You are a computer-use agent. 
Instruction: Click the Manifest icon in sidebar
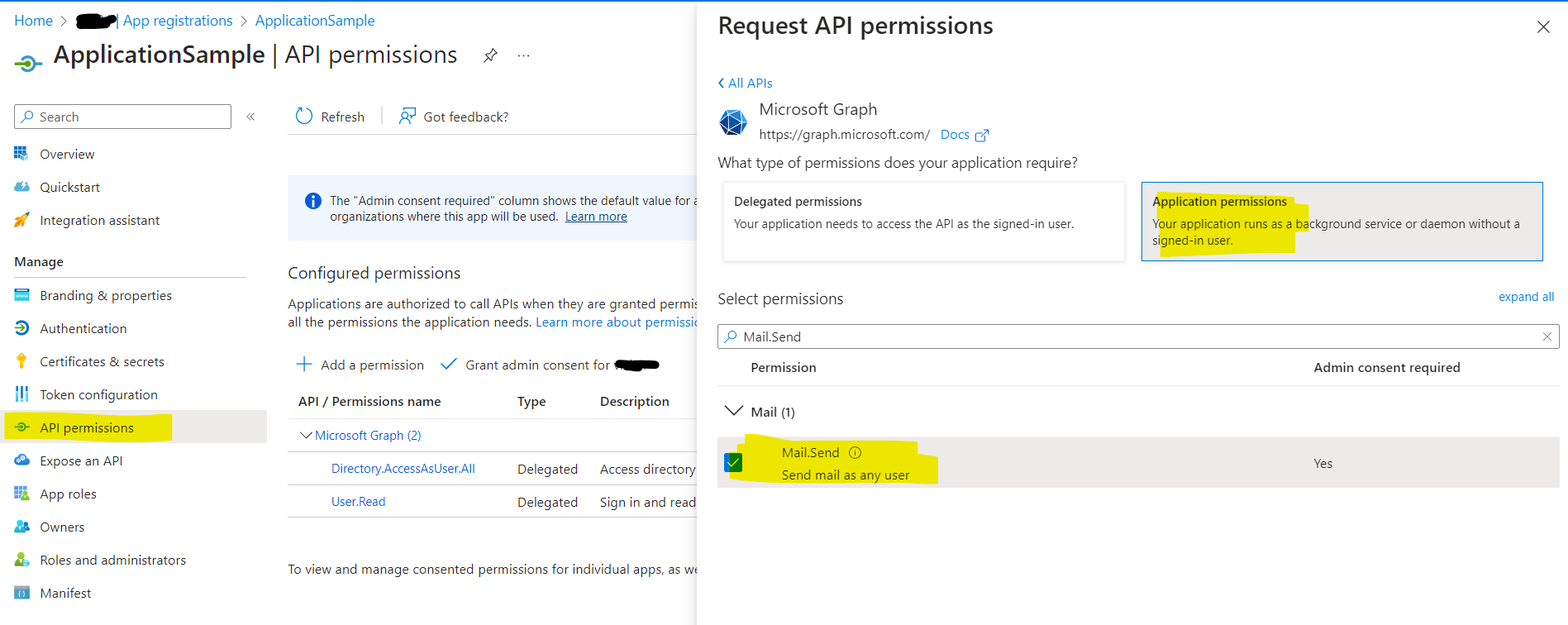coord(21,593)
